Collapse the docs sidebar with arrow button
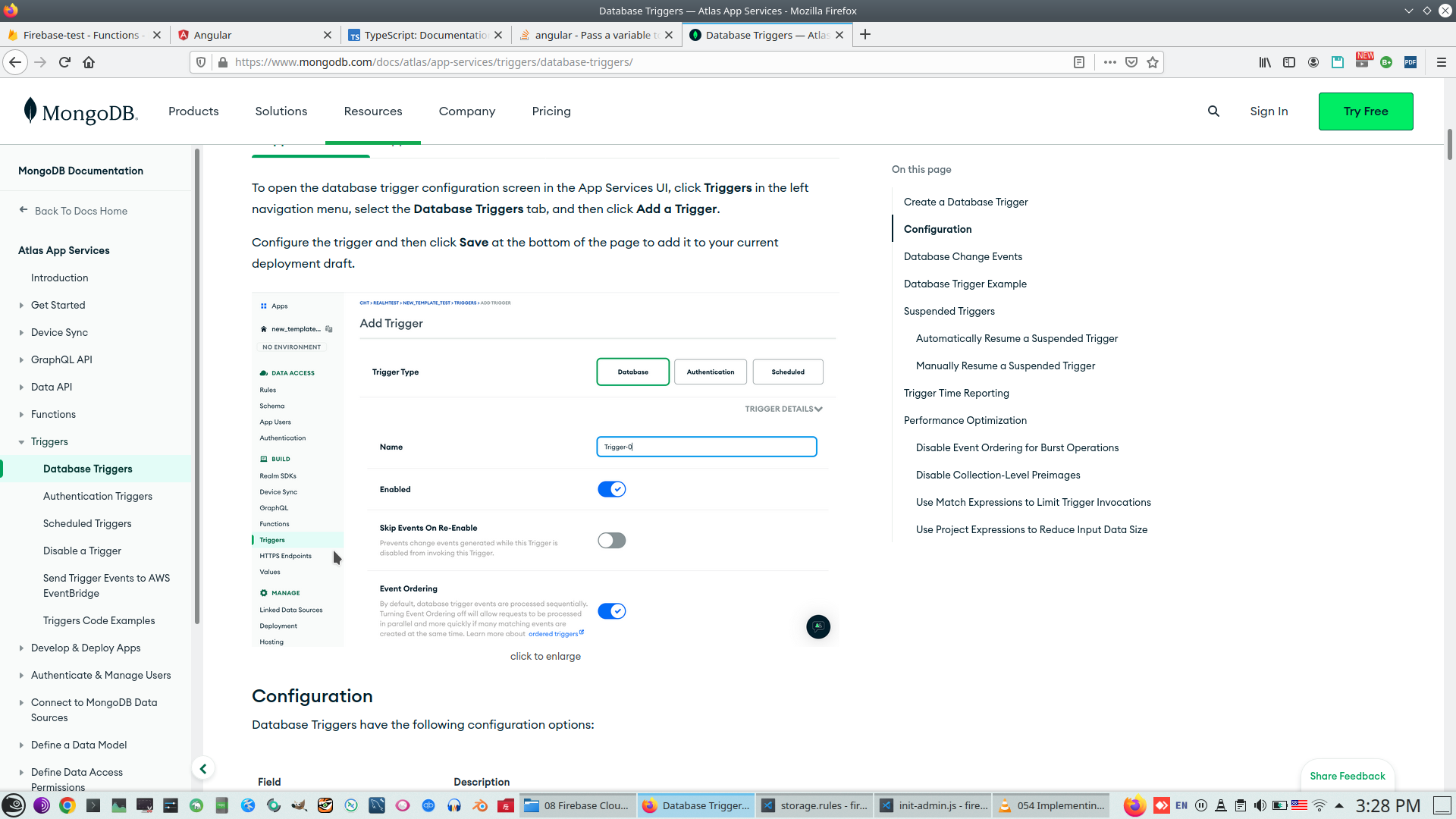 (203, 769)
